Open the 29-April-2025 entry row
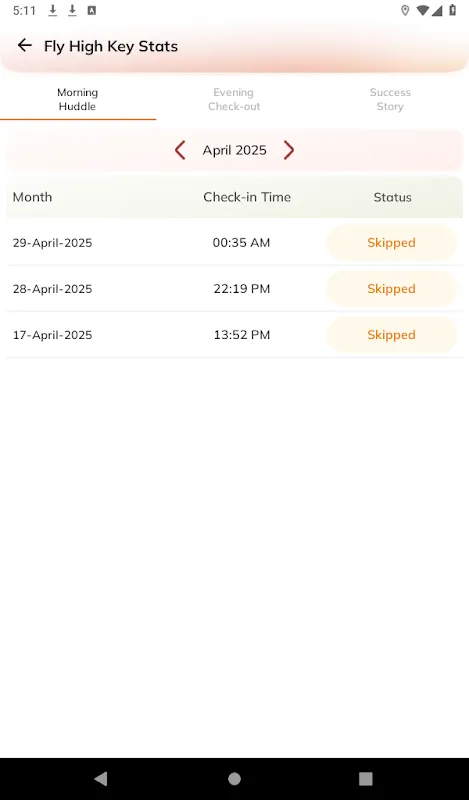 point(235,242)
